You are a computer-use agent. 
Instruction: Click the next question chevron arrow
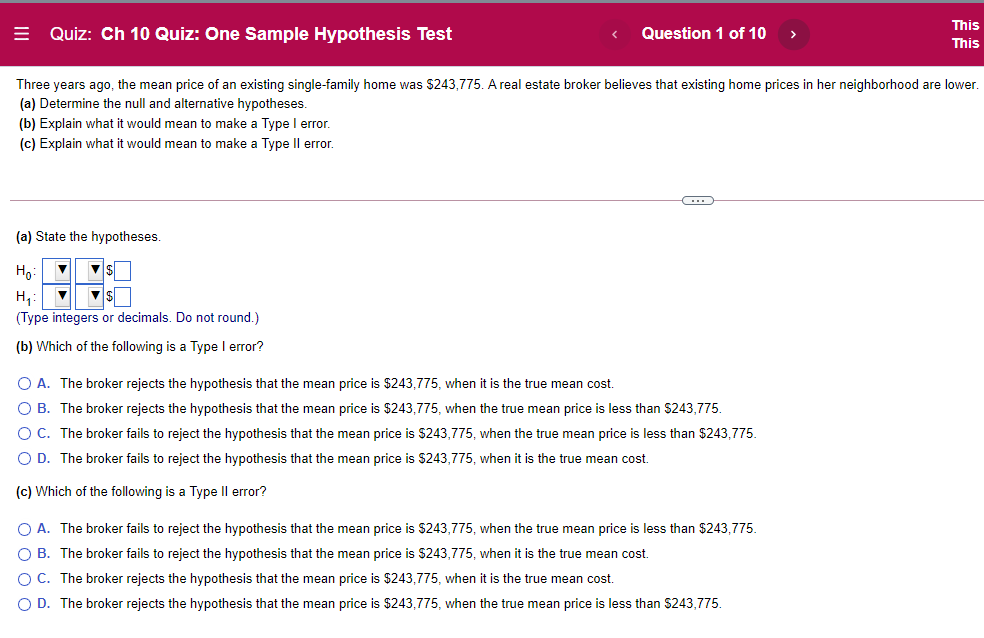pos(792,33)
